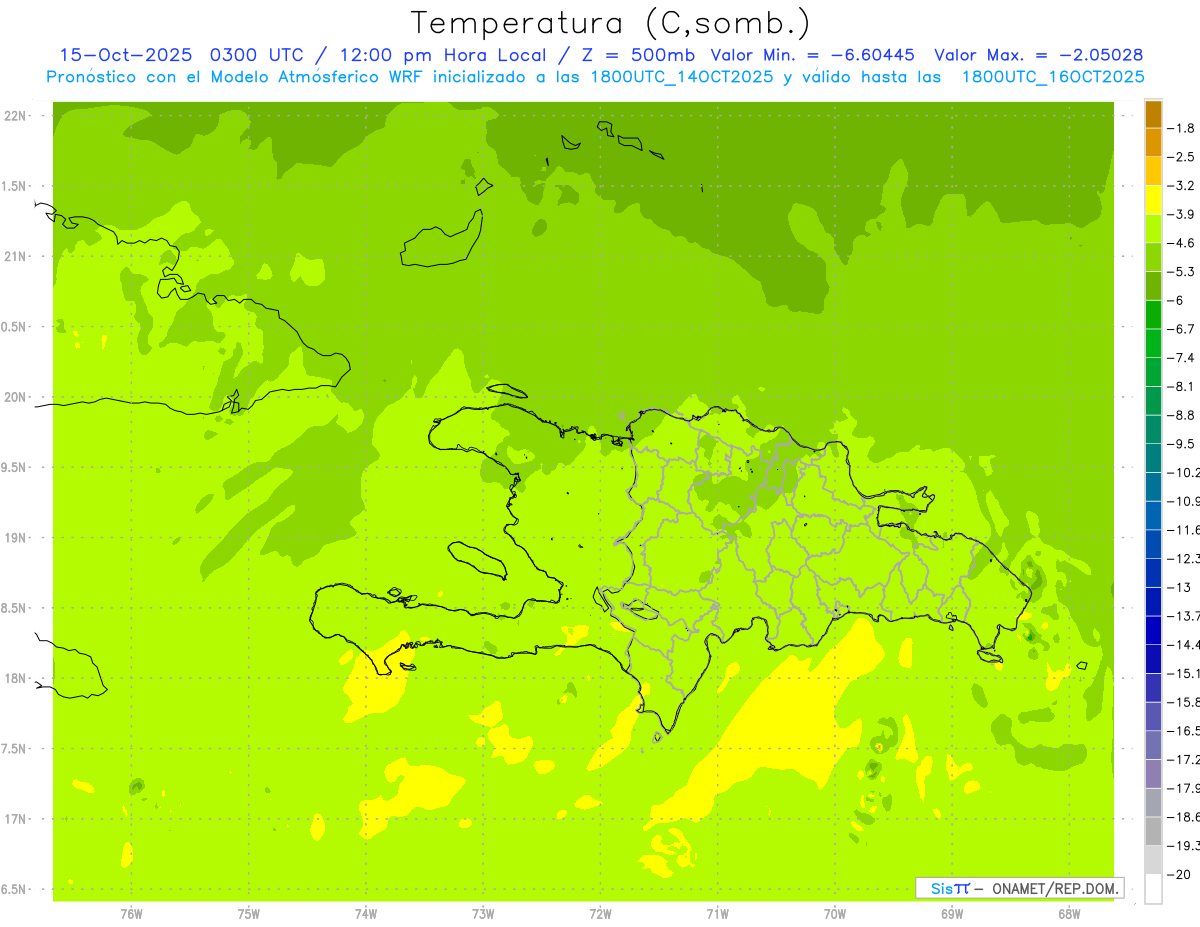This screenshot has height=927, width=1200.
Task: Click the "70W" longitude label
Action: (834, 914)
